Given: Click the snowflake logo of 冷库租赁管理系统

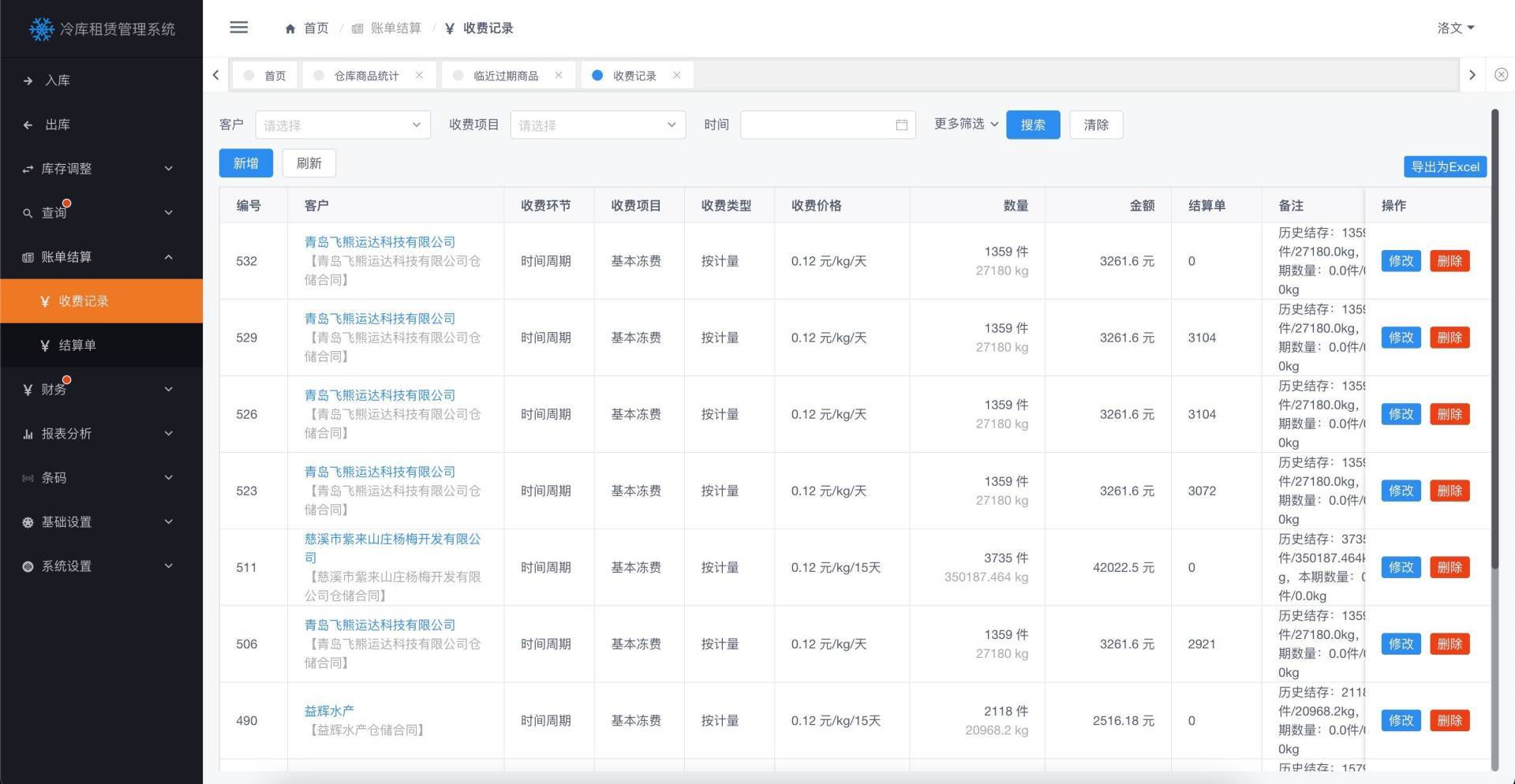Looking at the screenshot, I should (41, 28).
